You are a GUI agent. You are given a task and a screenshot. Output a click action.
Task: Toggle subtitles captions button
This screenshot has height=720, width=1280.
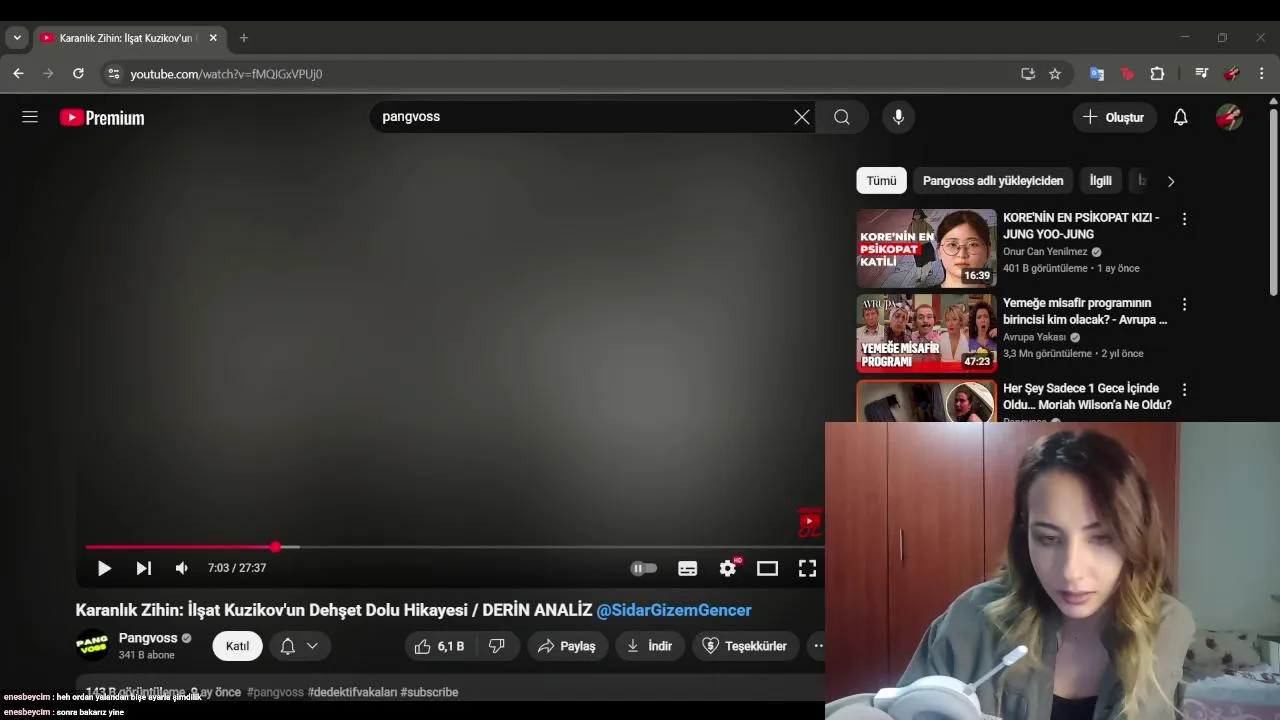coord(688,568)
